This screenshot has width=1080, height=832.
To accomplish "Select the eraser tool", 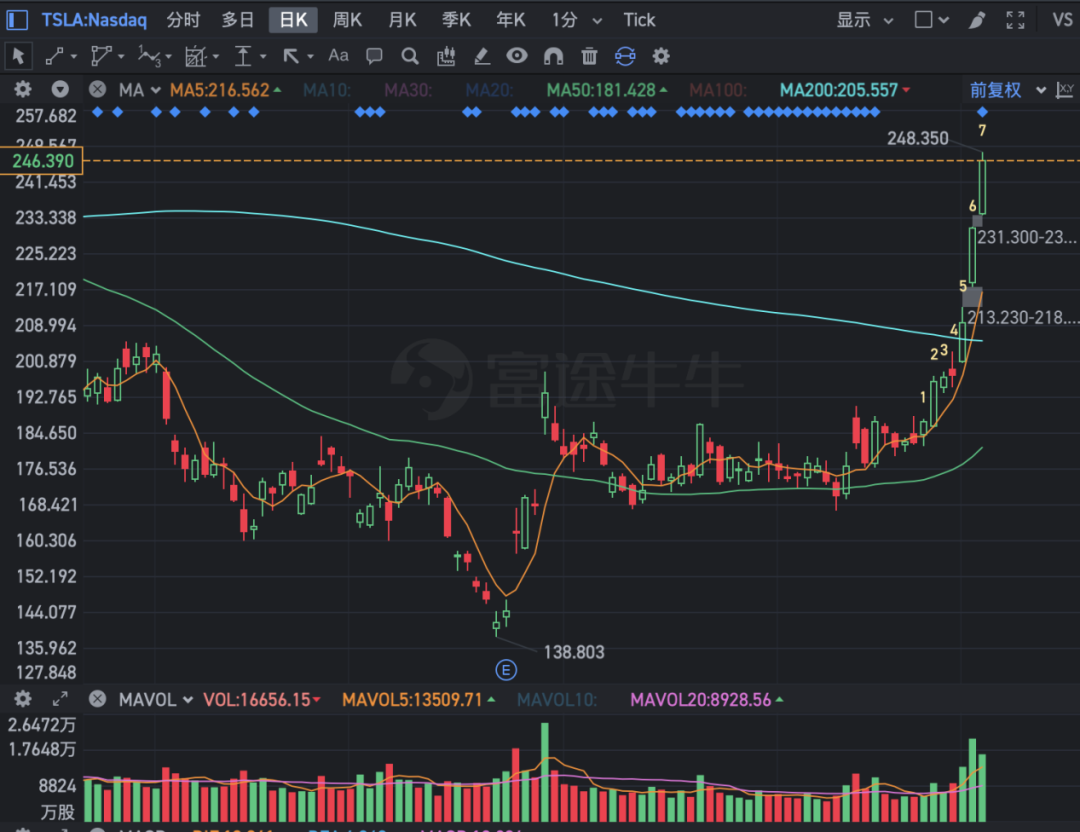I will point(482,56).
